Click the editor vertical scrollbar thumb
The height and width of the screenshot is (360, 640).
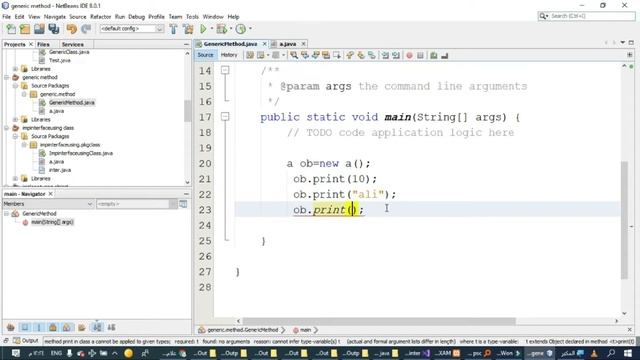tap(624, 220)
